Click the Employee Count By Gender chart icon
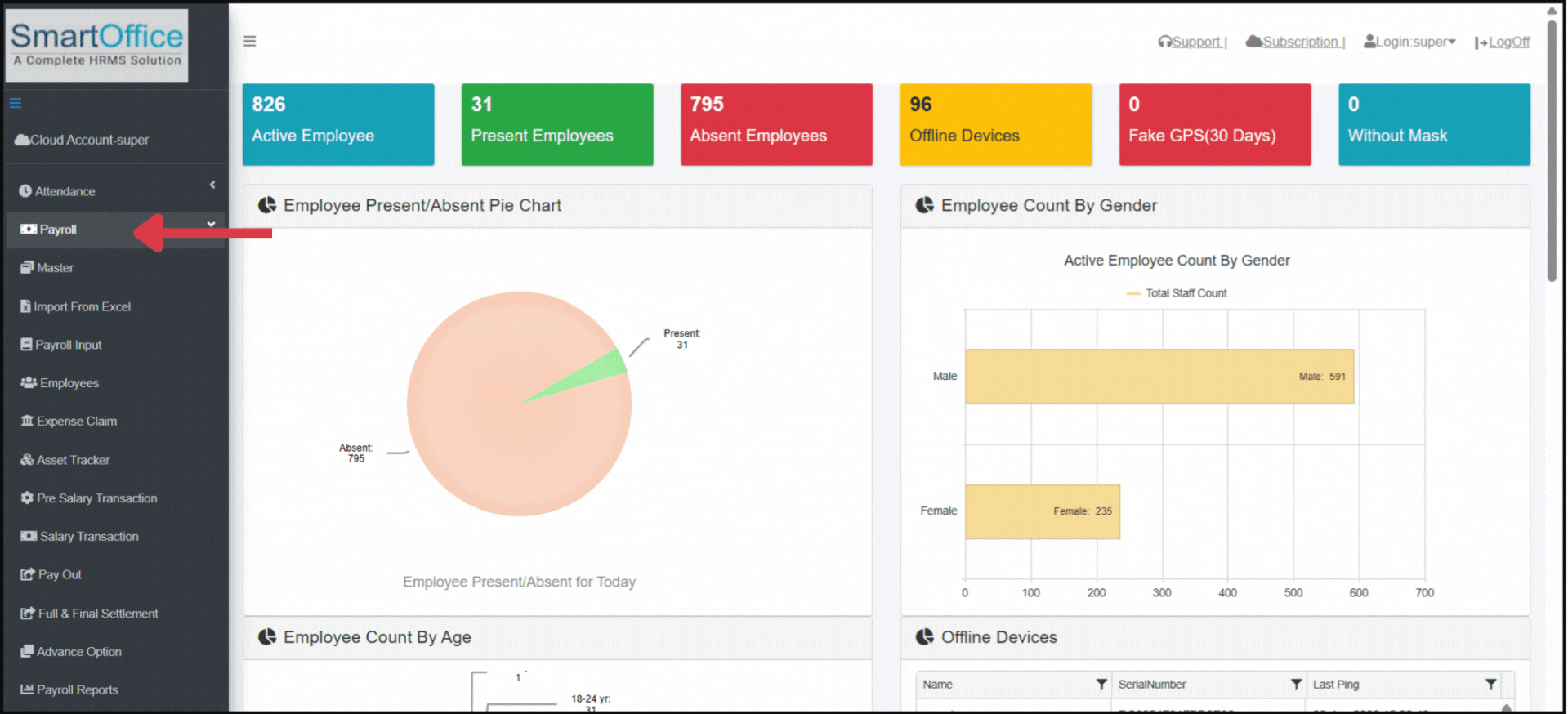The height and width of the screenshot is (714, 1568). tap(924, 206)
